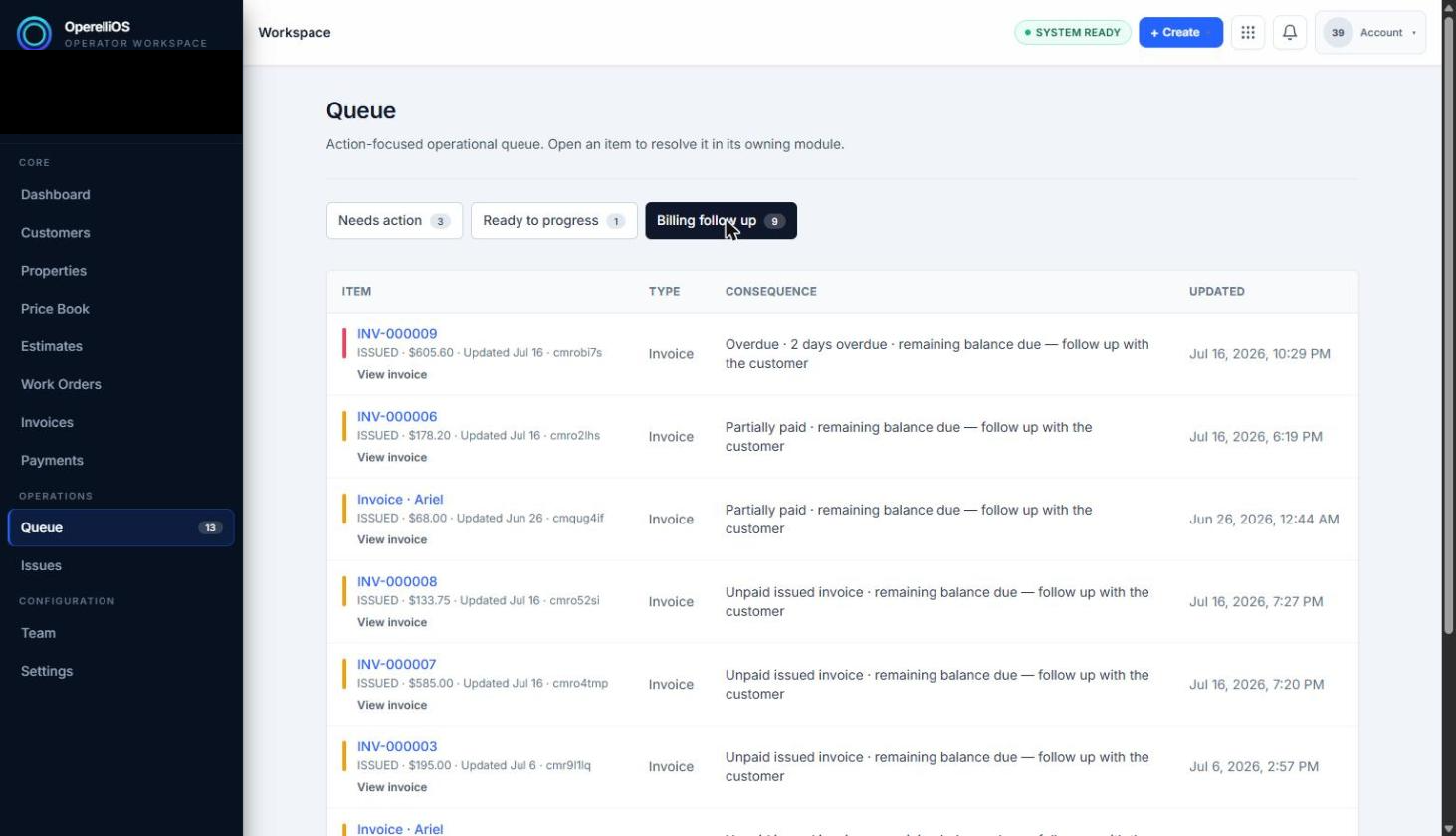The height and width of the screenshot is (836, 1456).
Task: Click the 'Jul 16, 2026, 10:29 PM' cell
Action: coord(1259,354)
